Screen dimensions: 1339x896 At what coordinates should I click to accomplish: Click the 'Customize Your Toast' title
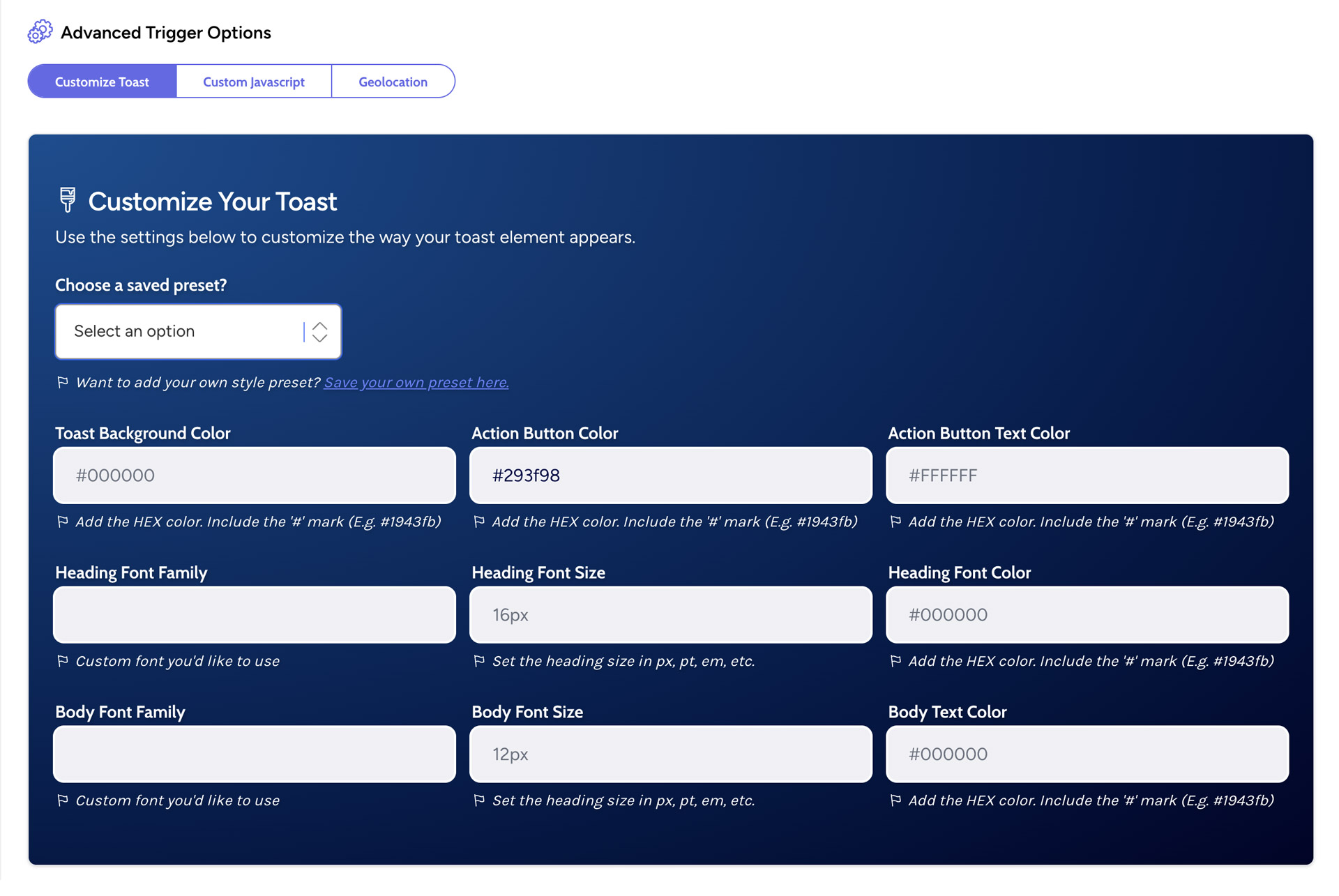coord(213,202)
